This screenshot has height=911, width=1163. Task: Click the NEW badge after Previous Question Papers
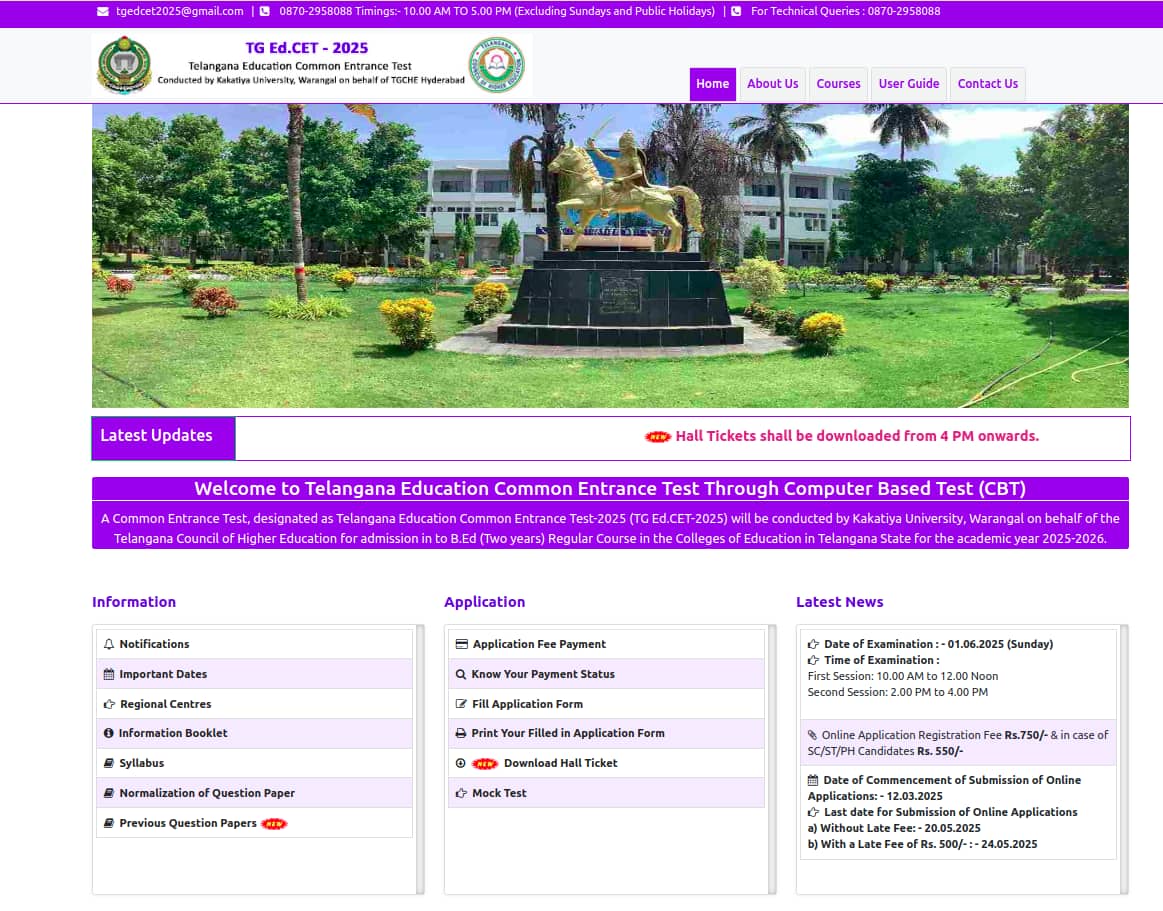[x=274, y=823]
